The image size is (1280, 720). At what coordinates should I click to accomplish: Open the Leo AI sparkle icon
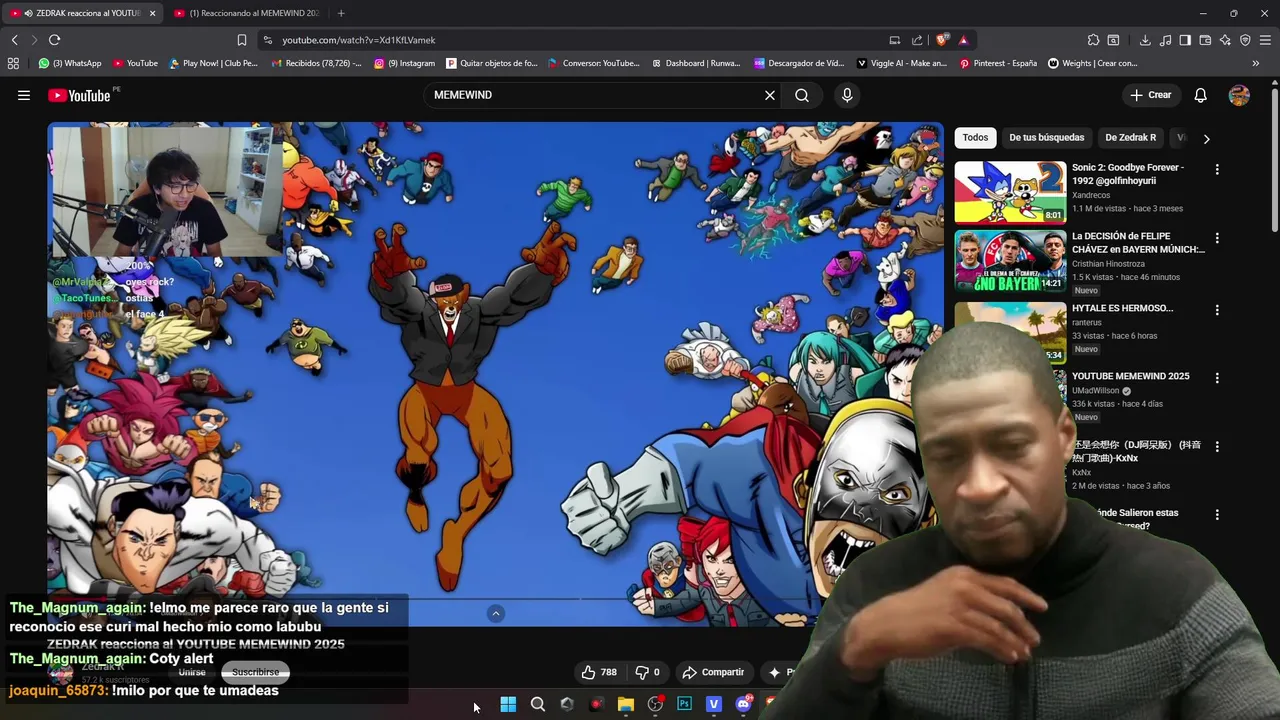[x=1225, y=40]
